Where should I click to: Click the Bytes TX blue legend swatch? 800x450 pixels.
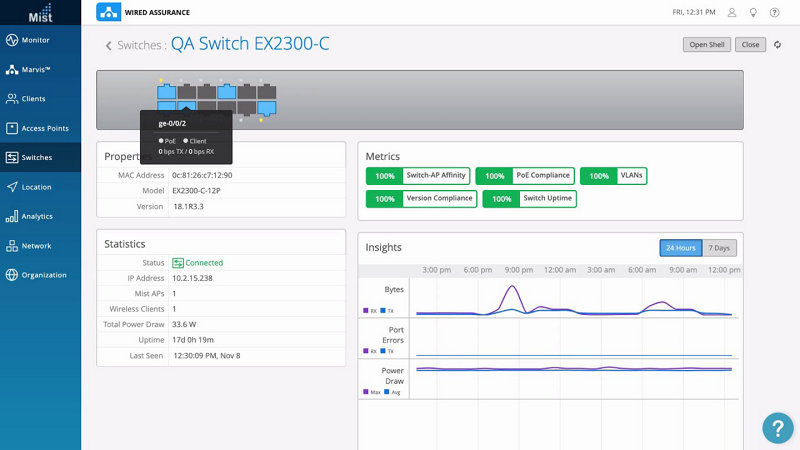[x=383, y=310]
